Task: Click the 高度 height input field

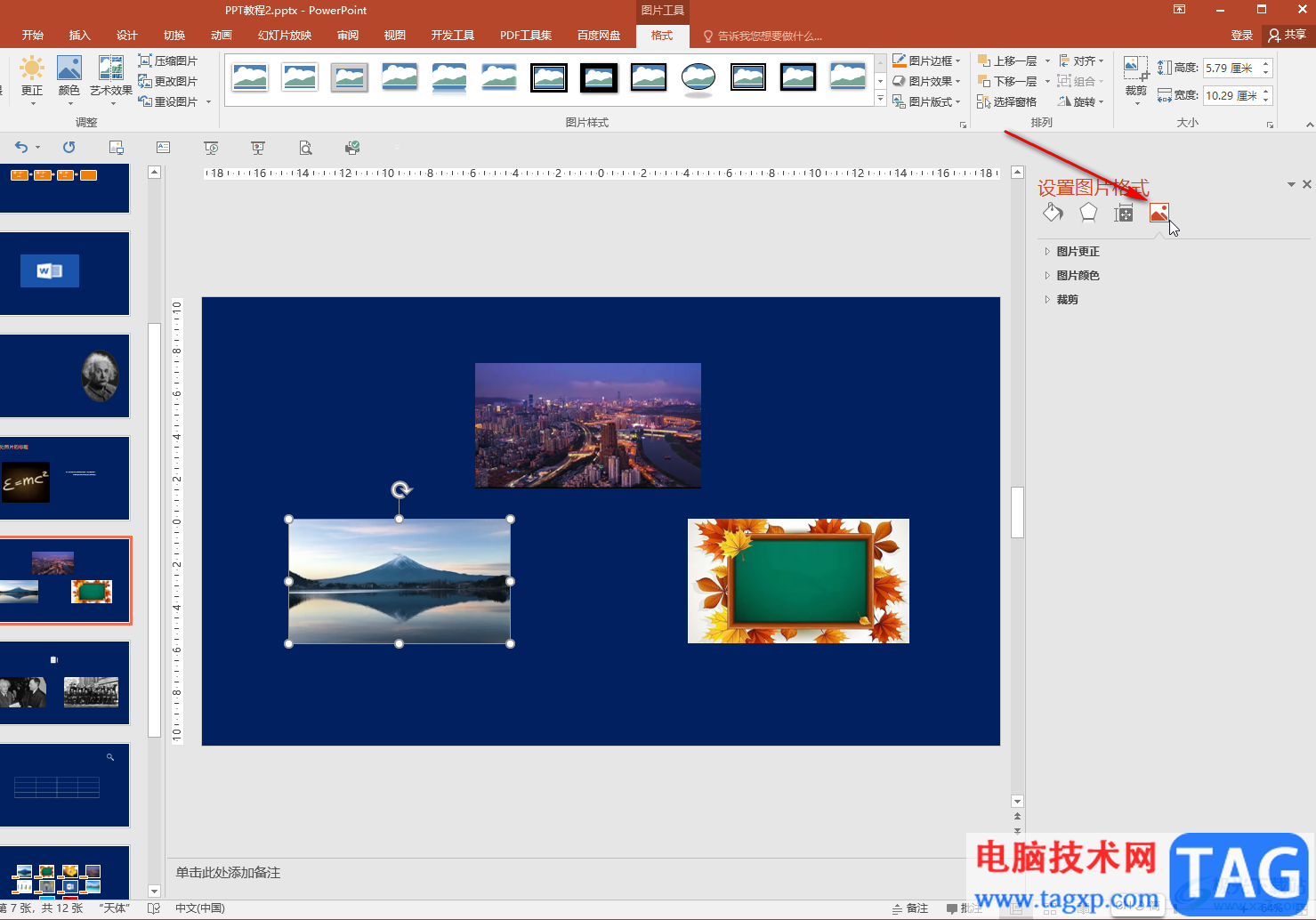Action: point(1231,68)
